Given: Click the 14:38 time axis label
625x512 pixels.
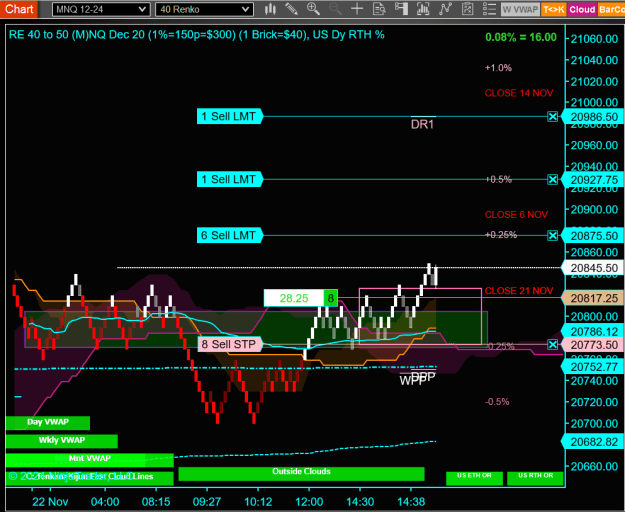Looking at the screenshot, I should (411, 502).
